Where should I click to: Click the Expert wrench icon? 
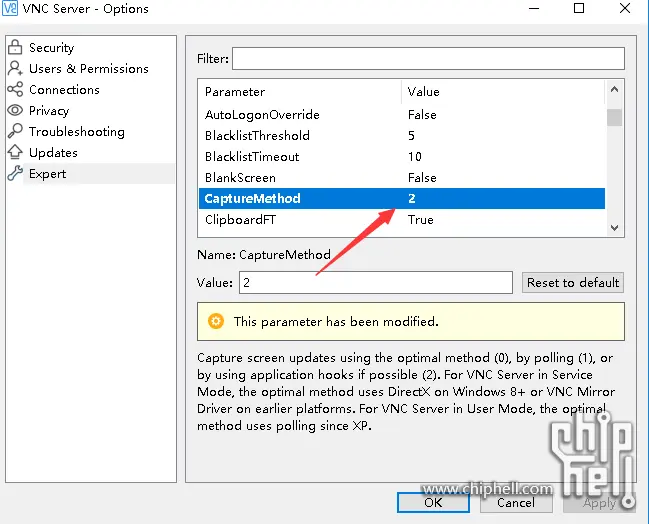click(15, 173)
